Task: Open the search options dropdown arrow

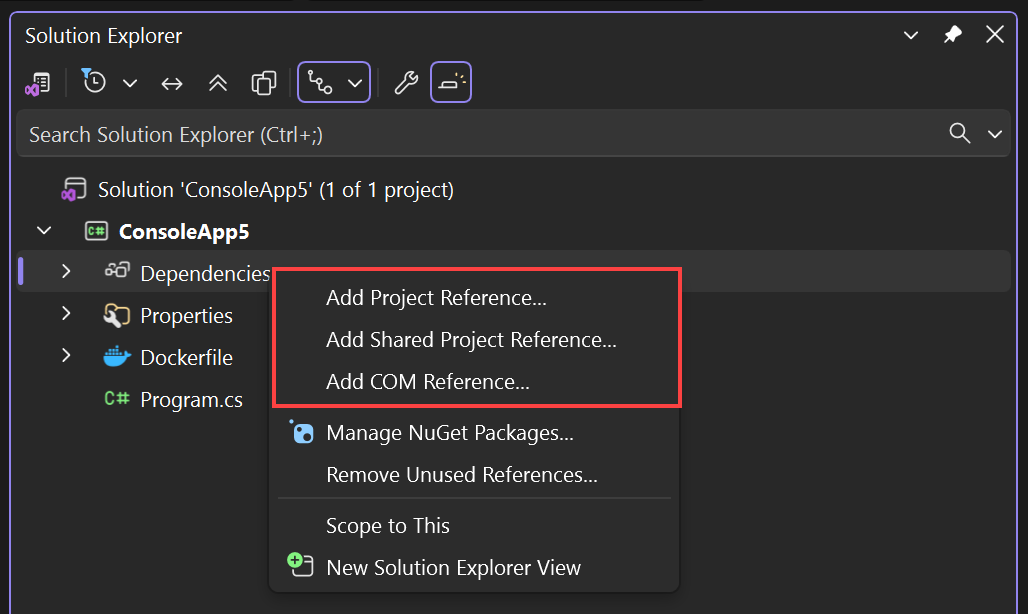Action: pos(994,133)
